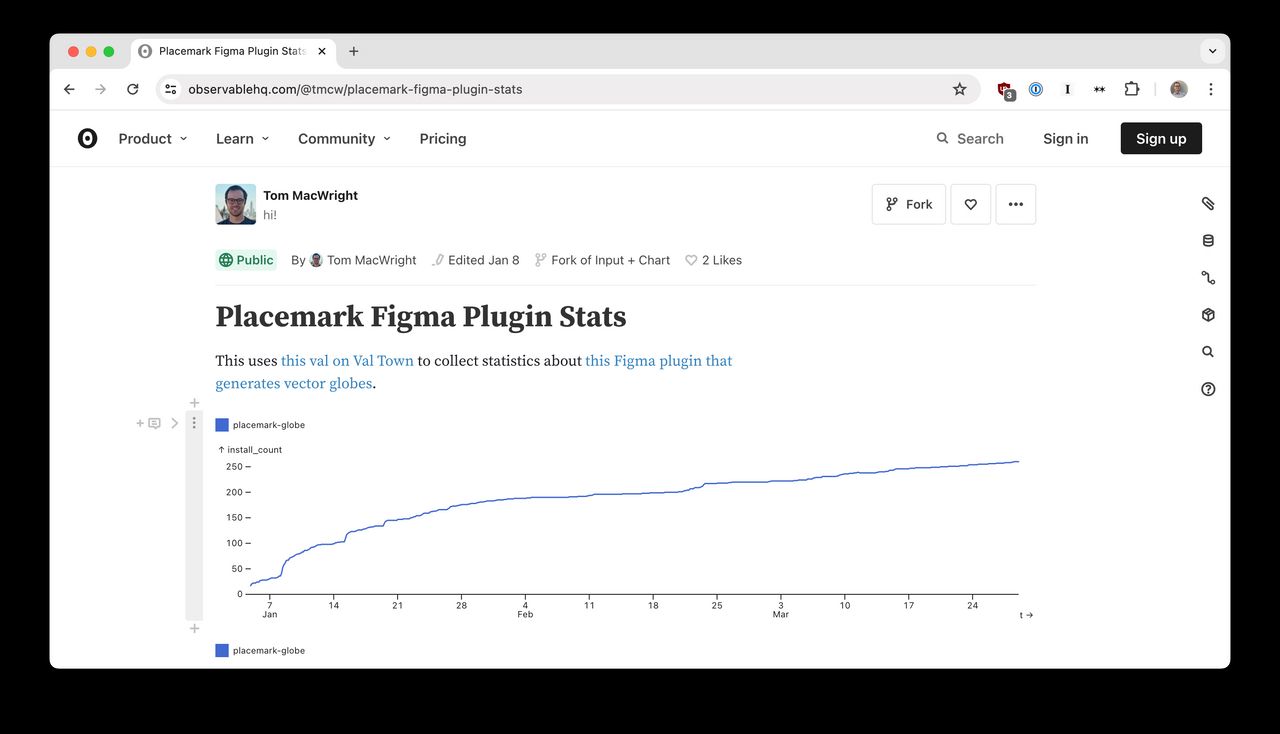
Task: Toggle the Public visibility badge
Action: pyautogui.click(x=246, y=259)
